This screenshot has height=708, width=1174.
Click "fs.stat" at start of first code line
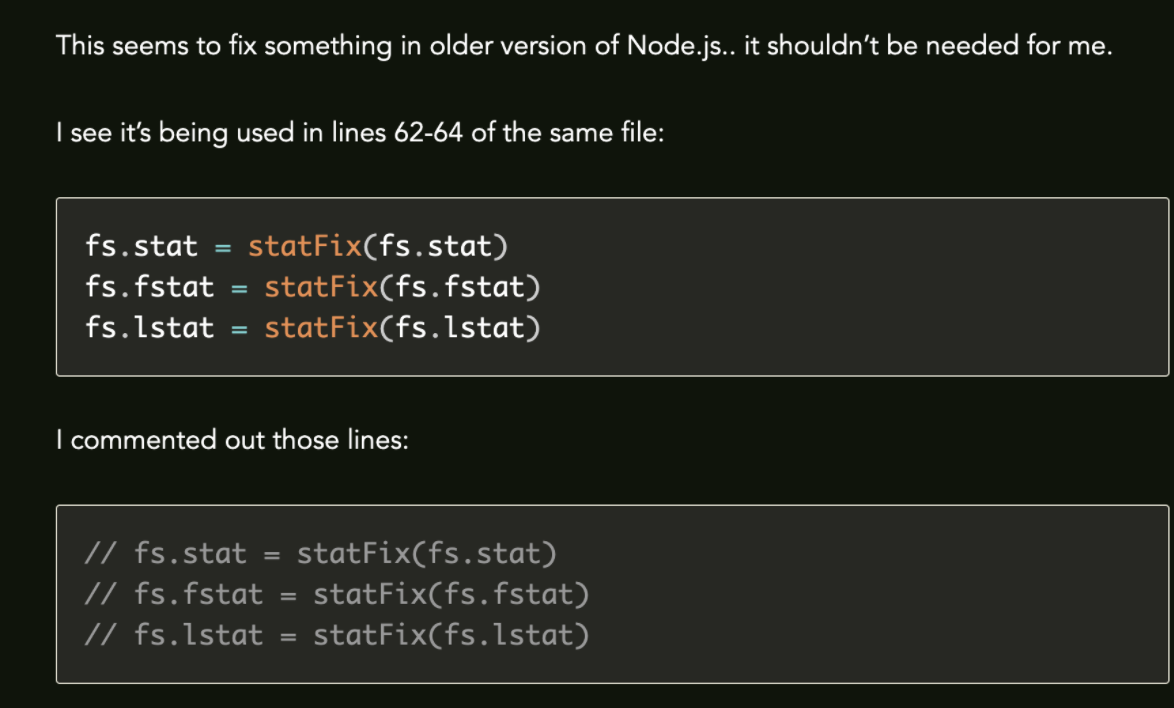[142, 246]
